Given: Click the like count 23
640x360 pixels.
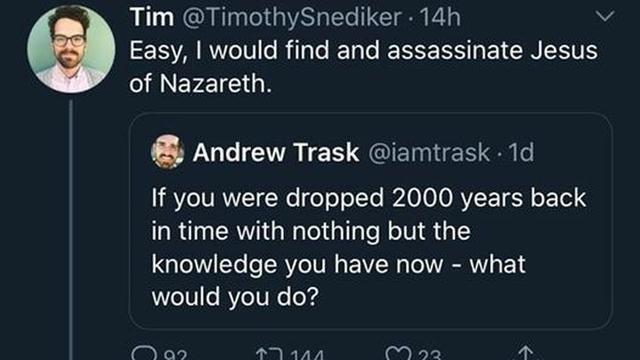Looking at the screenshot, I should 429,355.
